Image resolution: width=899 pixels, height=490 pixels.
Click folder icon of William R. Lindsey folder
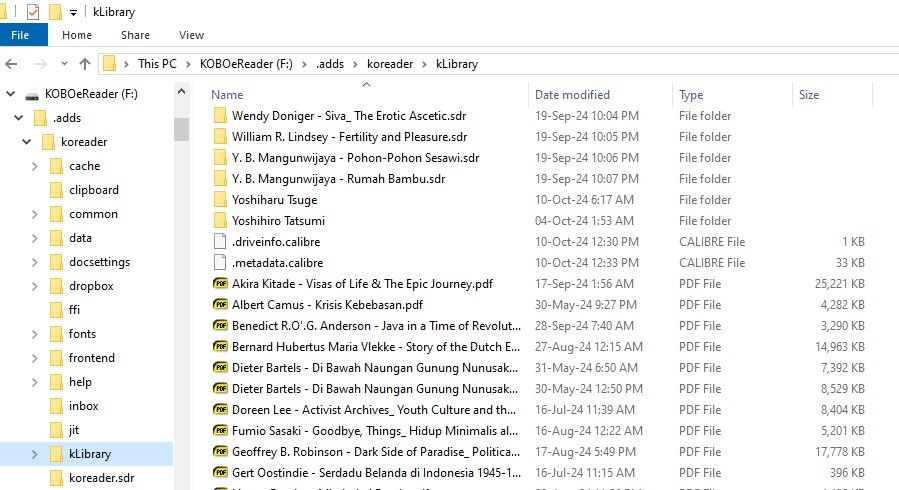[x=220, y=137]
